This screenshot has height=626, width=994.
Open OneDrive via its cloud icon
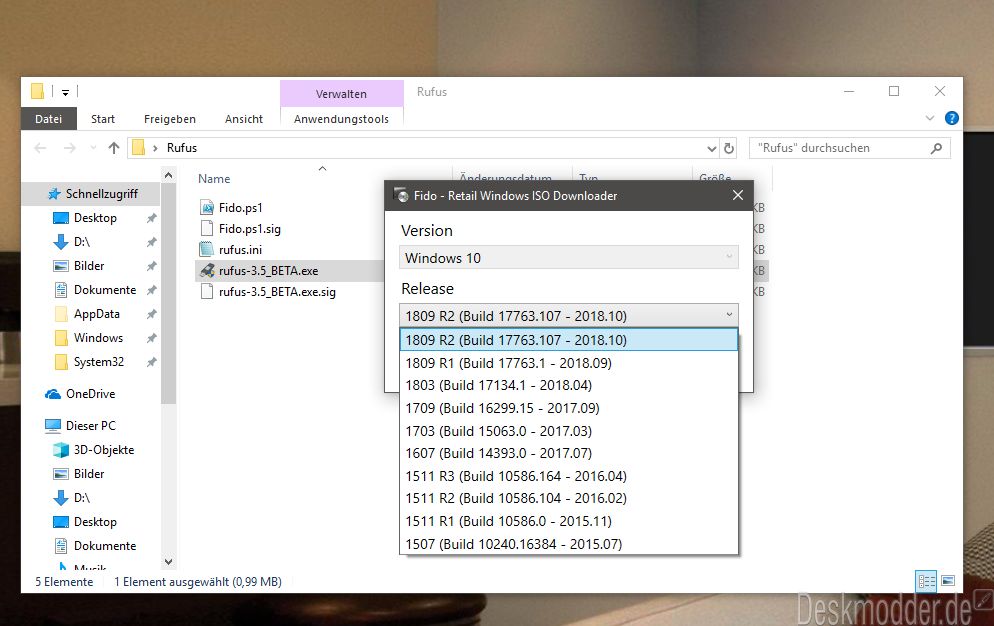53,394
